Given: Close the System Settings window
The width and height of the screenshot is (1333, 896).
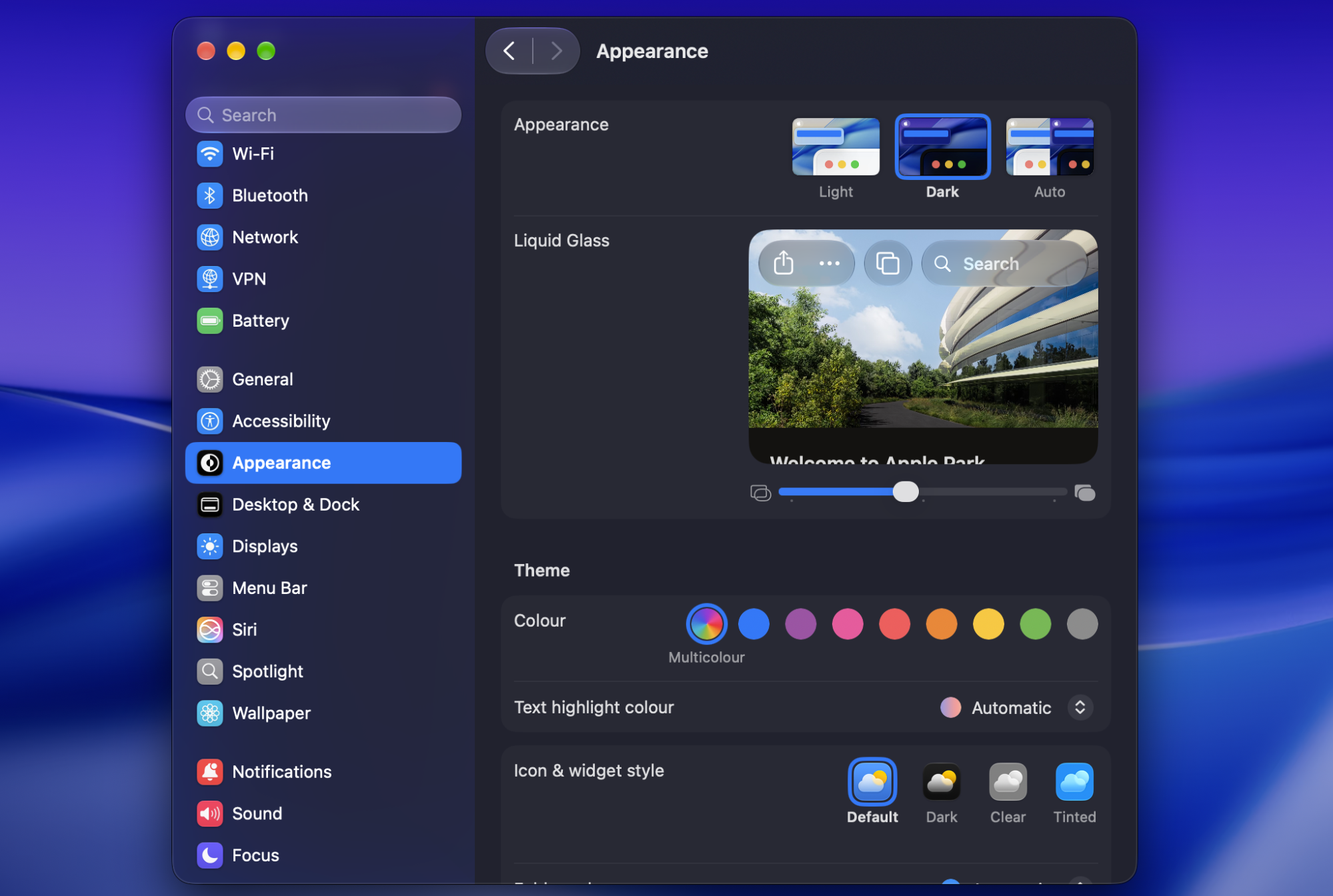Looking at the screenshot, I should click(206, 51).
